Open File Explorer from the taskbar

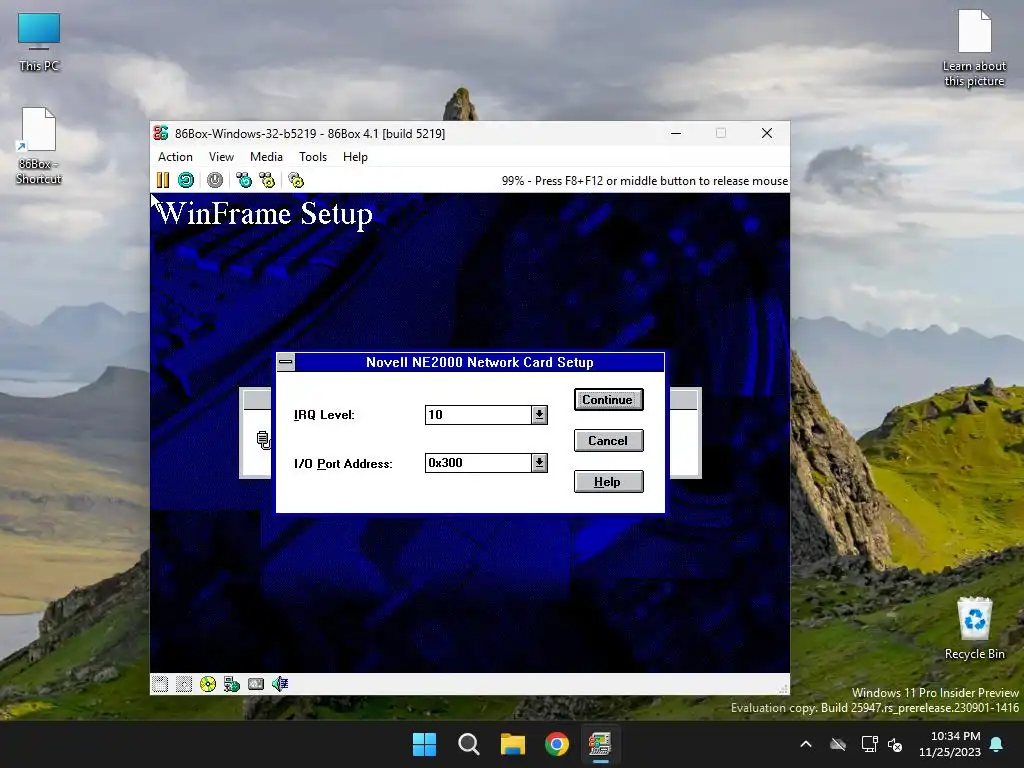513,744
